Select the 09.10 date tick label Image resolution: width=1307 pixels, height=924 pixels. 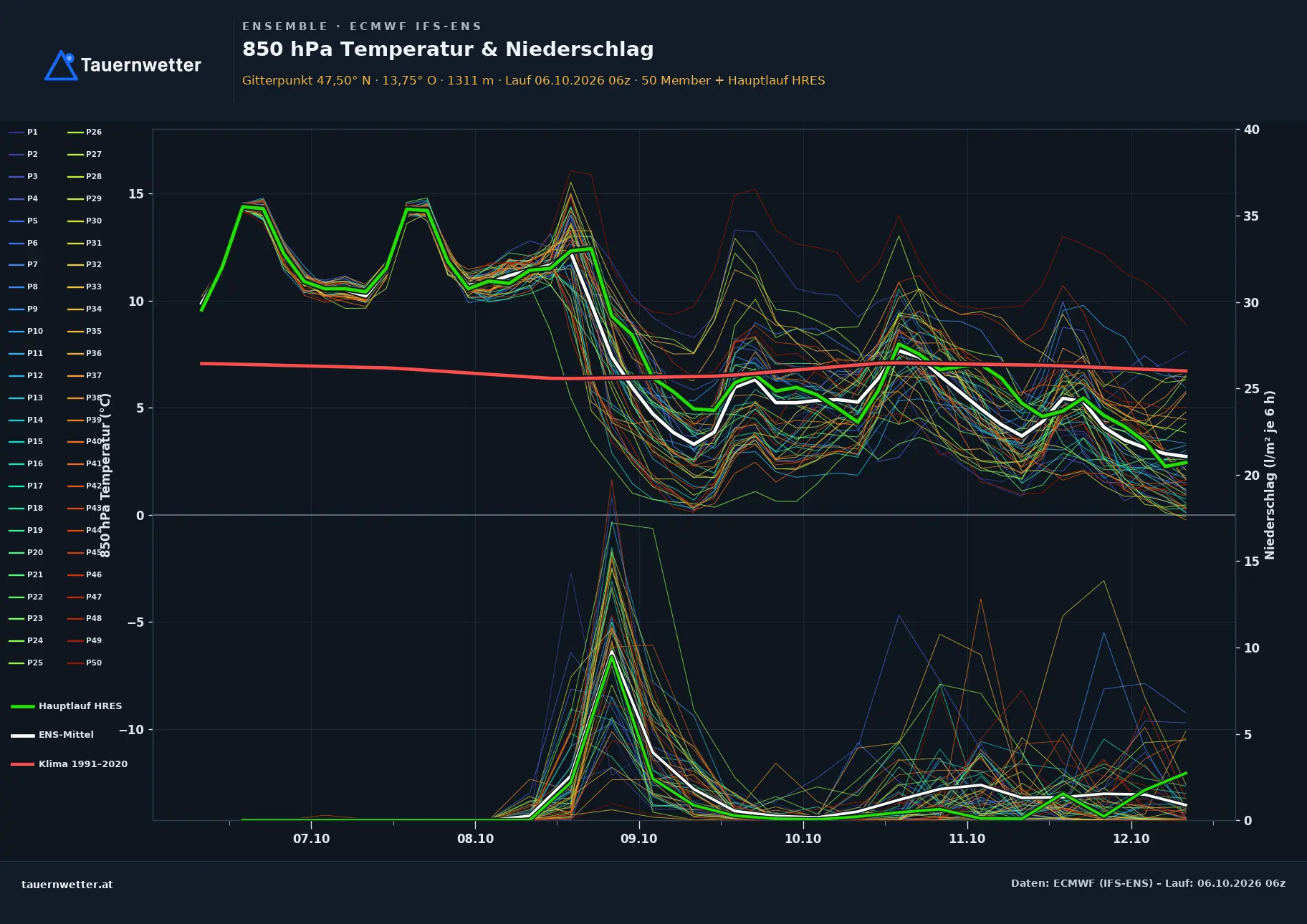coord(638,839)
